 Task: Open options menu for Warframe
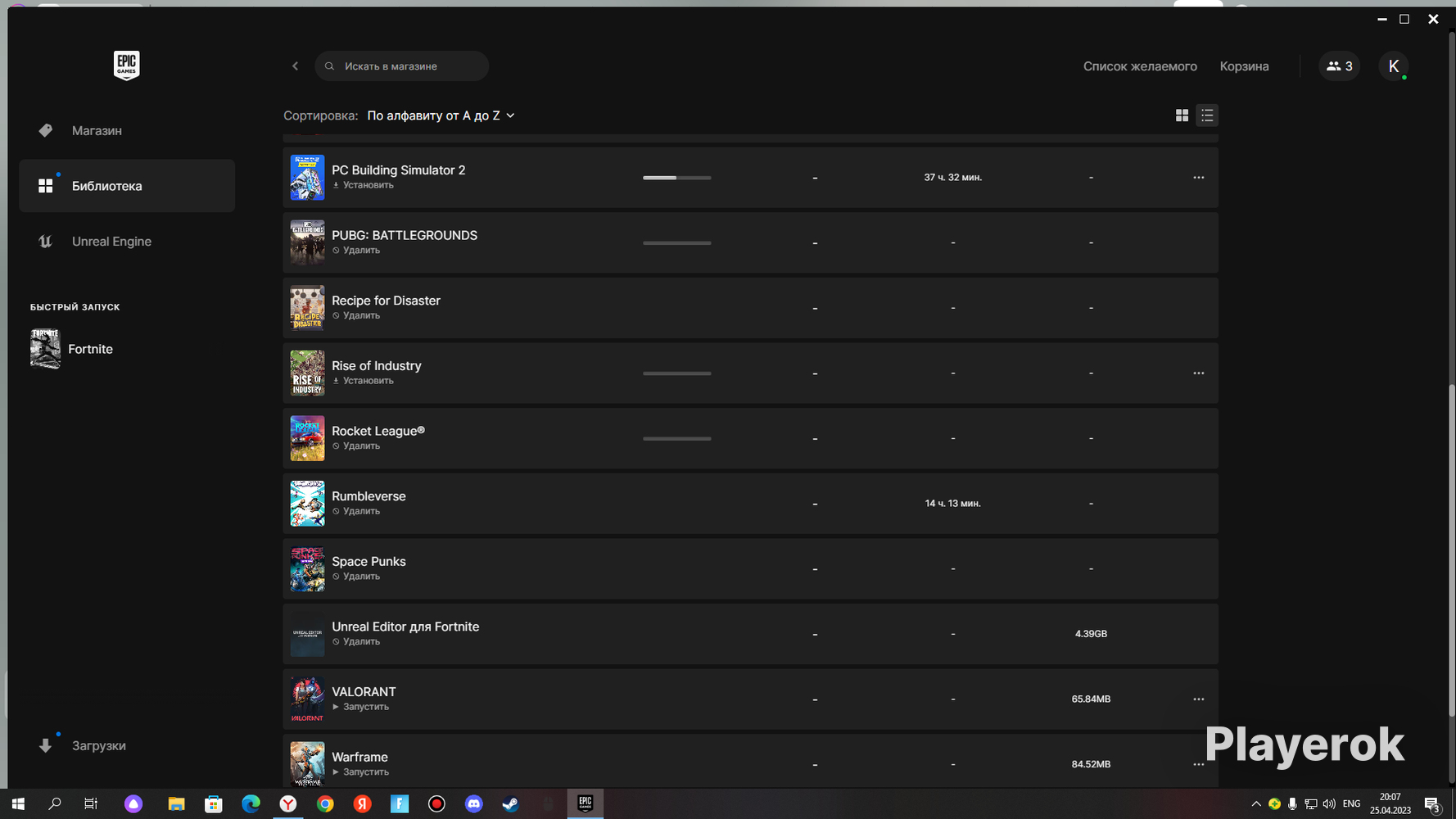pyautogui.click(x=1198, y=764)
